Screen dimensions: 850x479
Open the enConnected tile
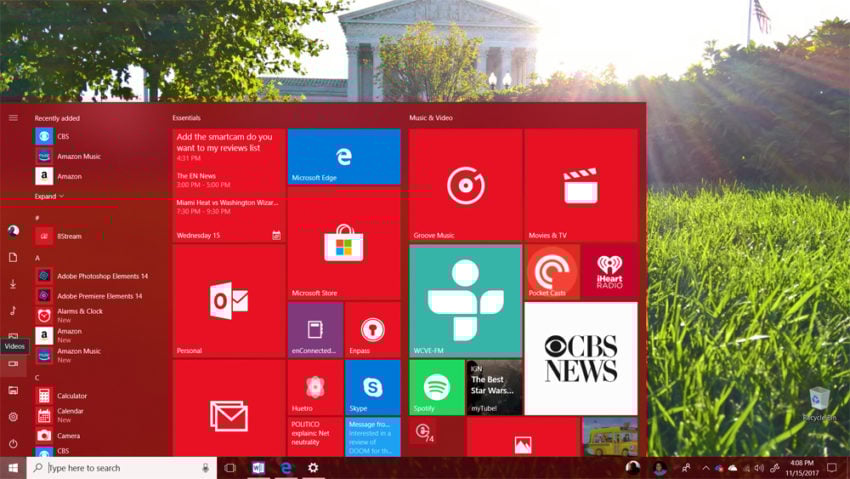pos(315,329)
